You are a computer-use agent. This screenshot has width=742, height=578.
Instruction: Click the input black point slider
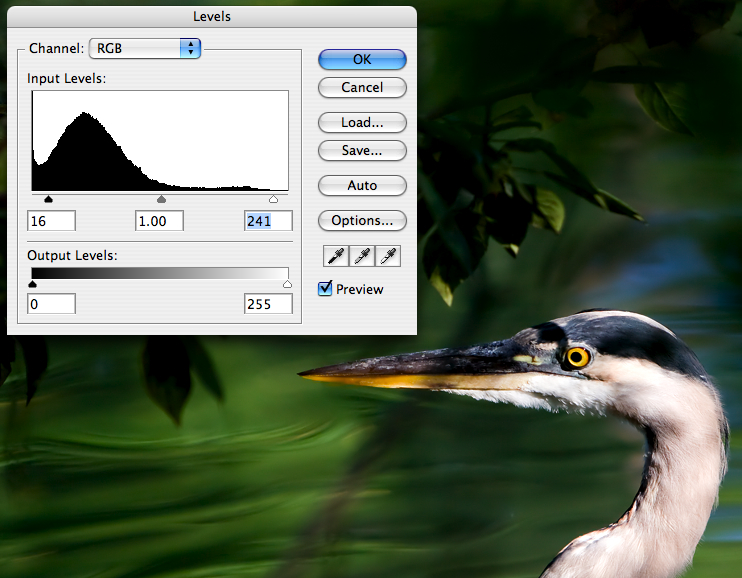48,199
